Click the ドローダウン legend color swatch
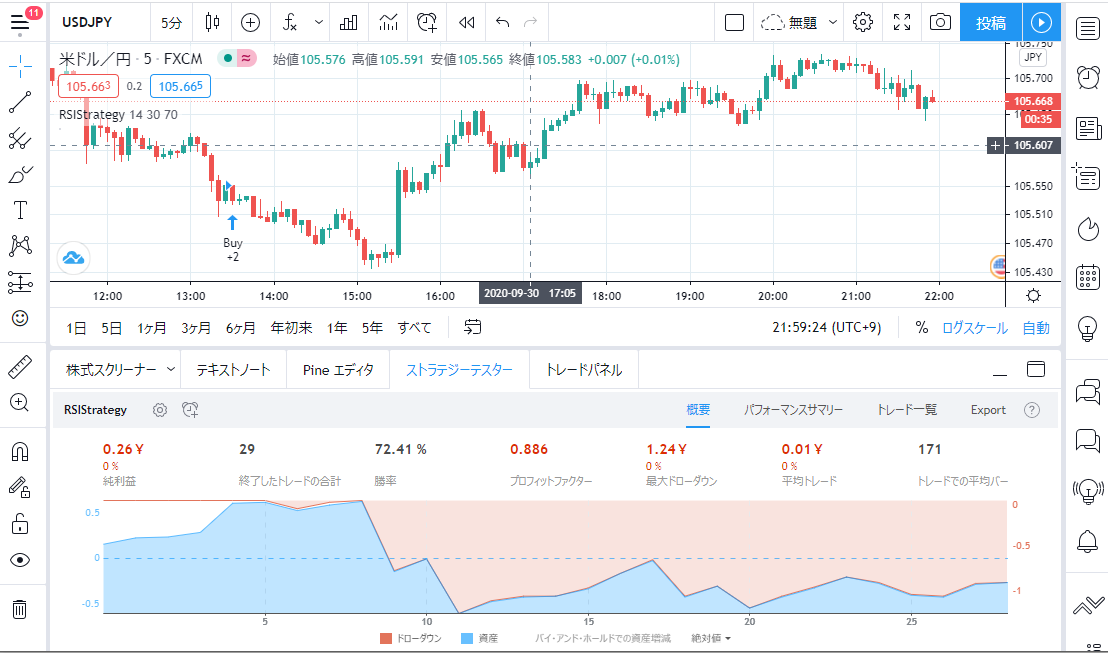Screen dimensions: 1108x653 tap(387, 638)
